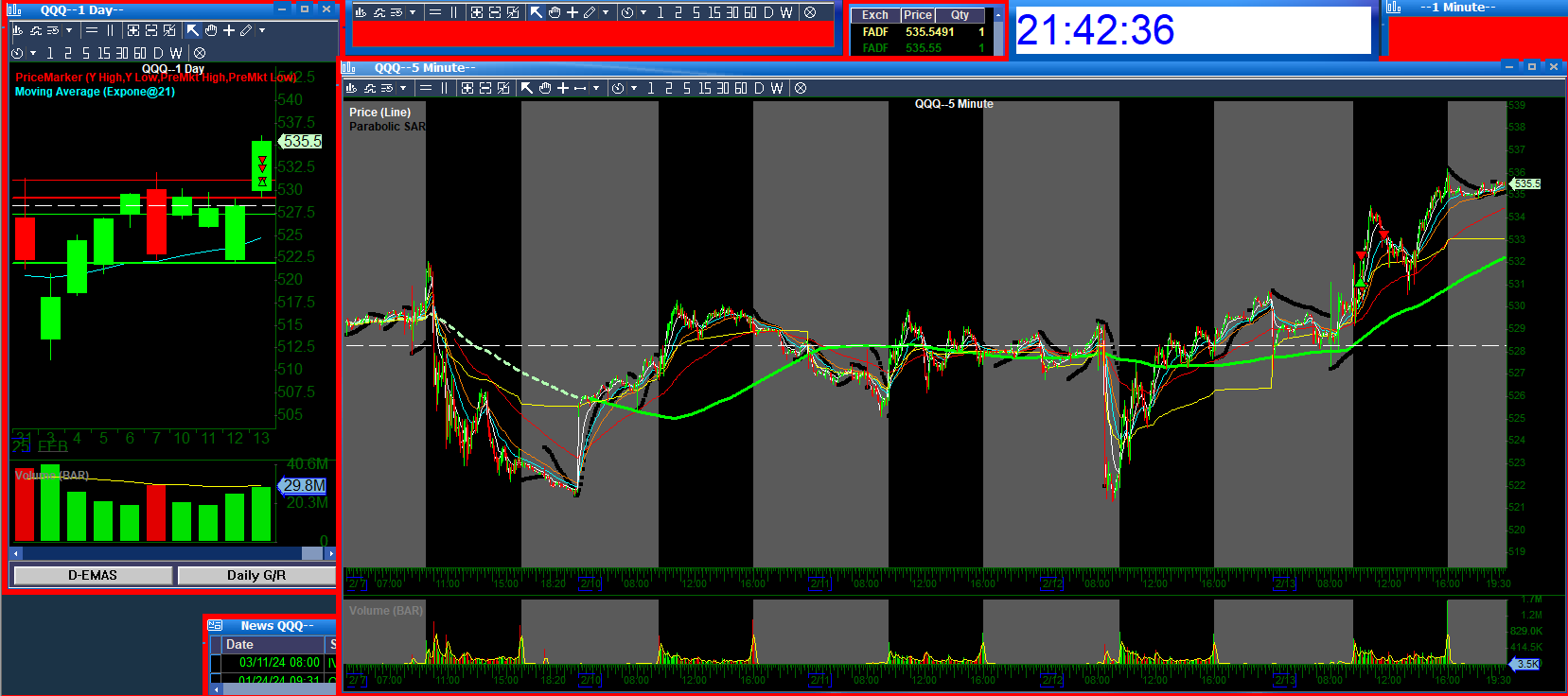This screenshot has height=696, width=1568.
Task: Zoom in on the QQQ 1 Day chart
Action: [133, 30]
